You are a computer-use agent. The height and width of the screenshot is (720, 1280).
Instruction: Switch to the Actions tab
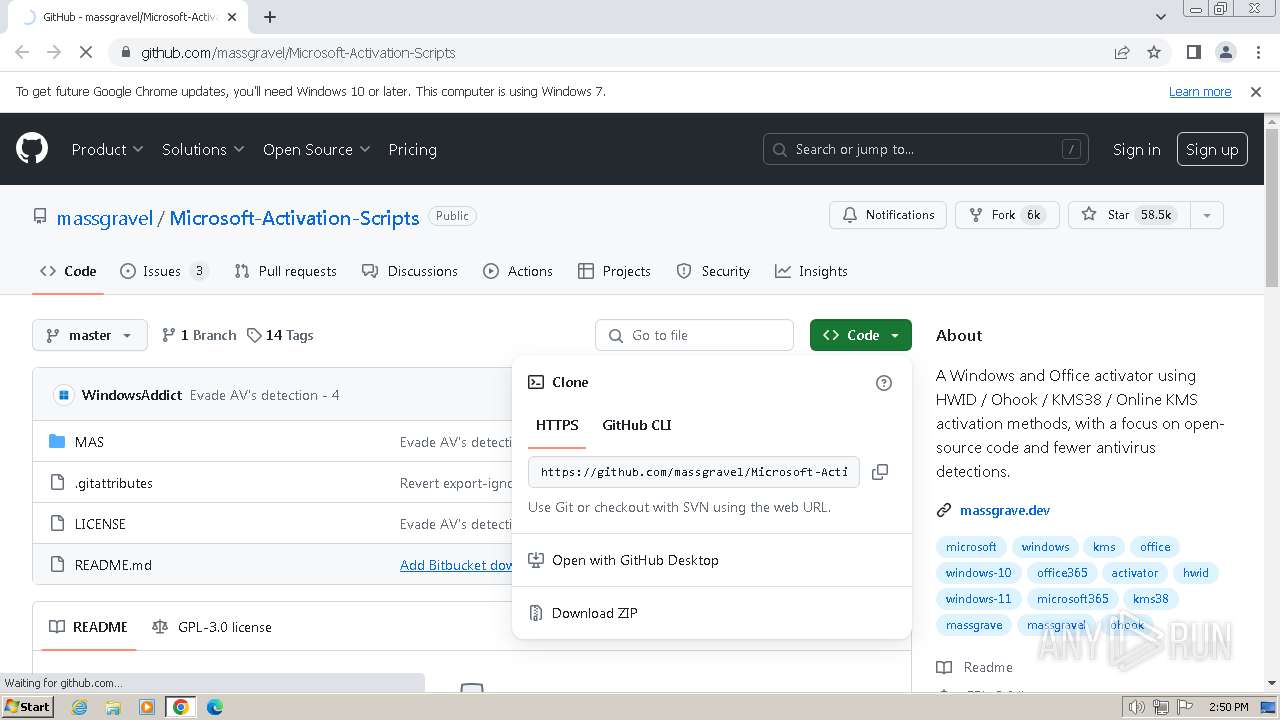[518, 271]
